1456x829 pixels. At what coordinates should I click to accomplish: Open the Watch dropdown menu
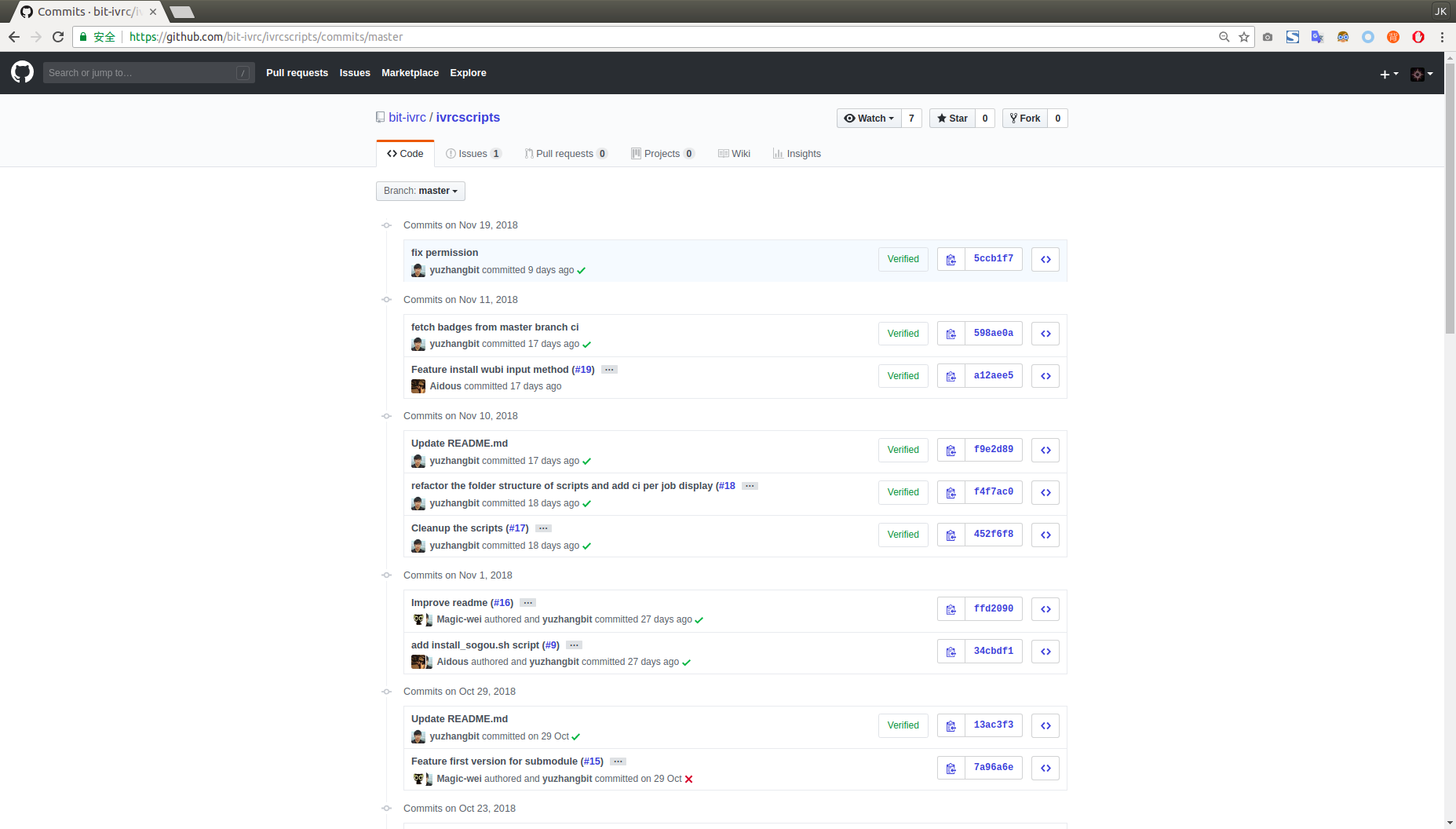point(868,118)
